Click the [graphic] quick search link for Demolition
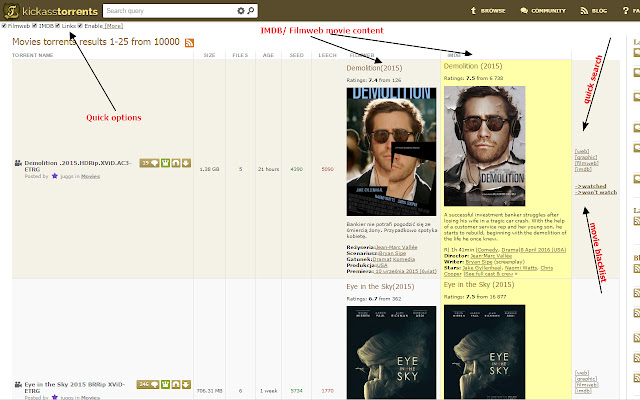This screenshot has width=640, height=400. click(x=586, y=157)
